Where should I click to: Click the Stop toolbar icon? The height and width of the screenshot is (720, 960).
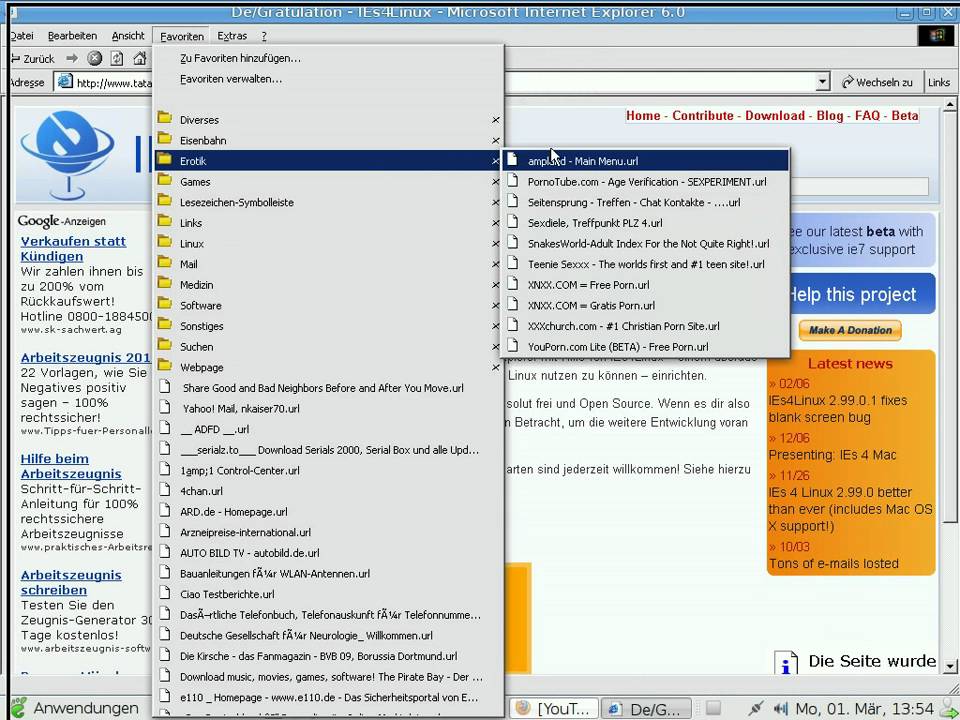[94, 59]
